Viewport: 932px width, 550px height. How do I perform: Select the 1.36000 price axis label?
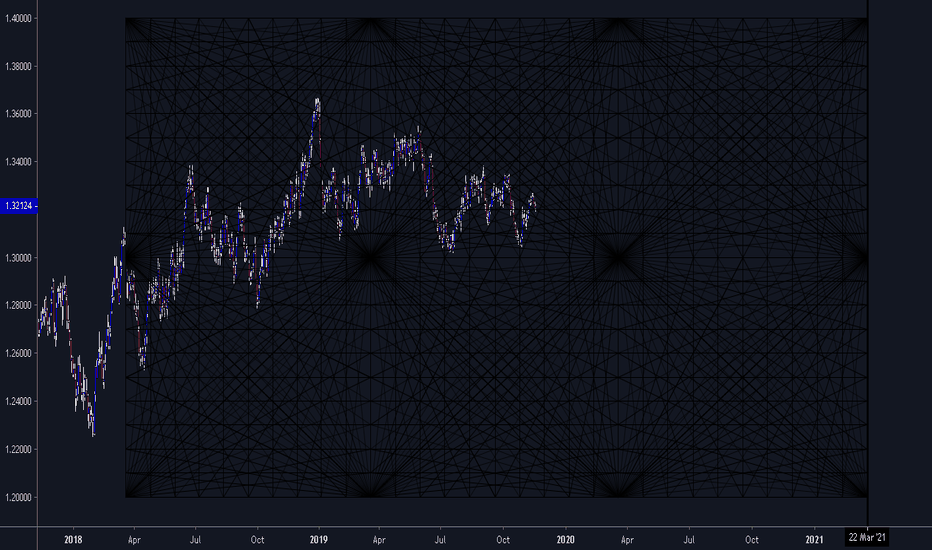(x=18, y=114)
